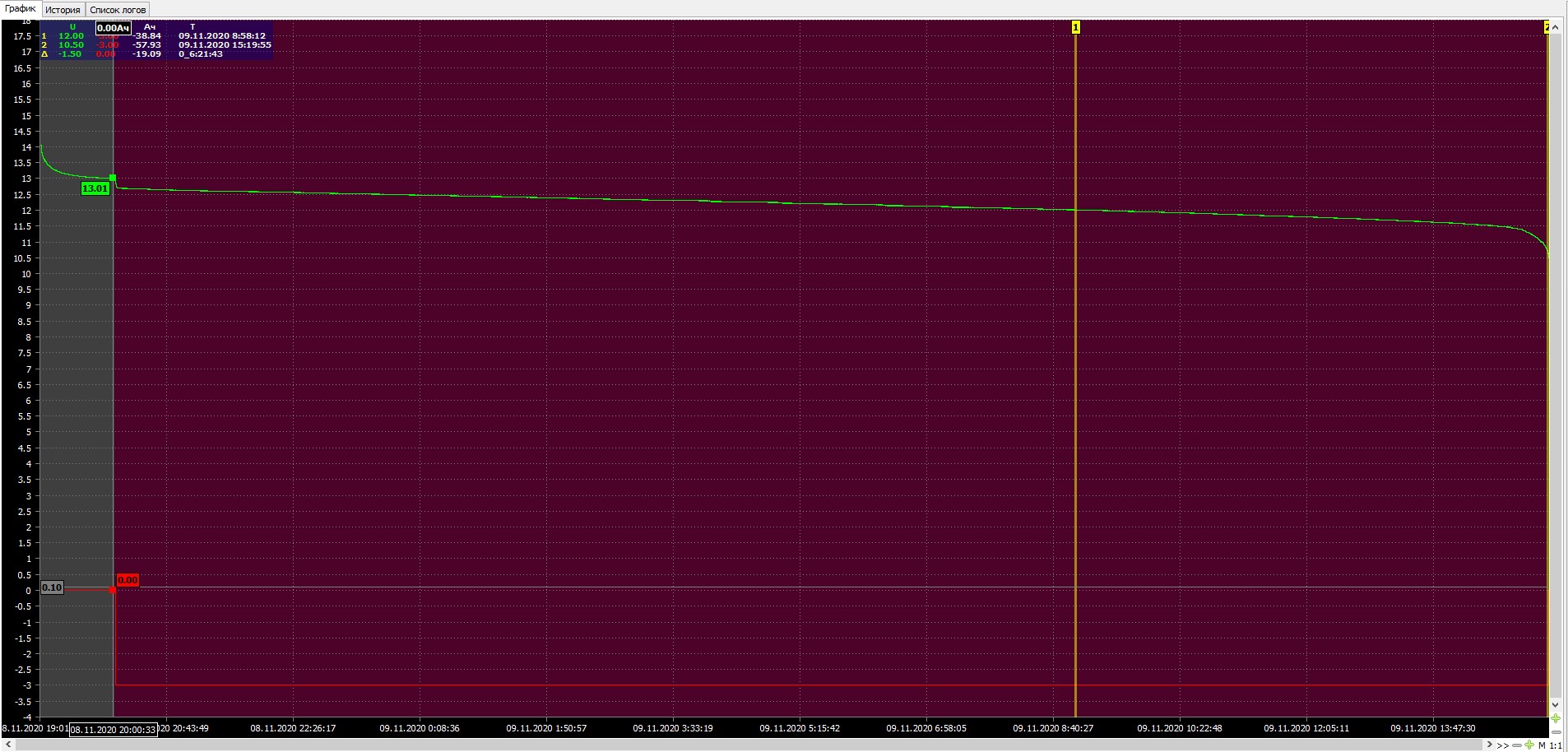
Task: Click the horizontal scrollbar track
Action: click(749, 745)
